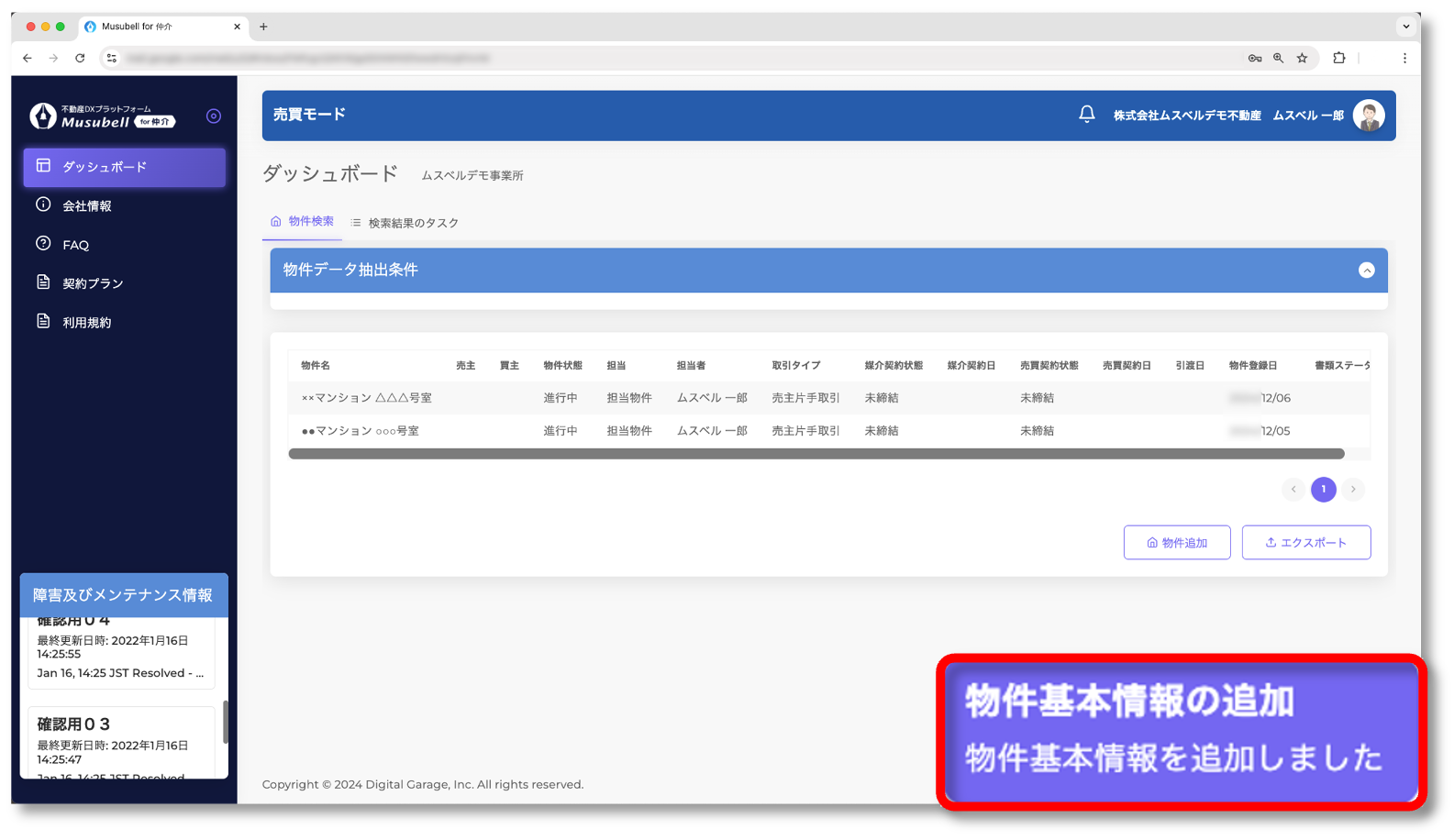Screen dimensions: 1454x840
Task: Click the 物件追加 button
Action: [1176, 543]
